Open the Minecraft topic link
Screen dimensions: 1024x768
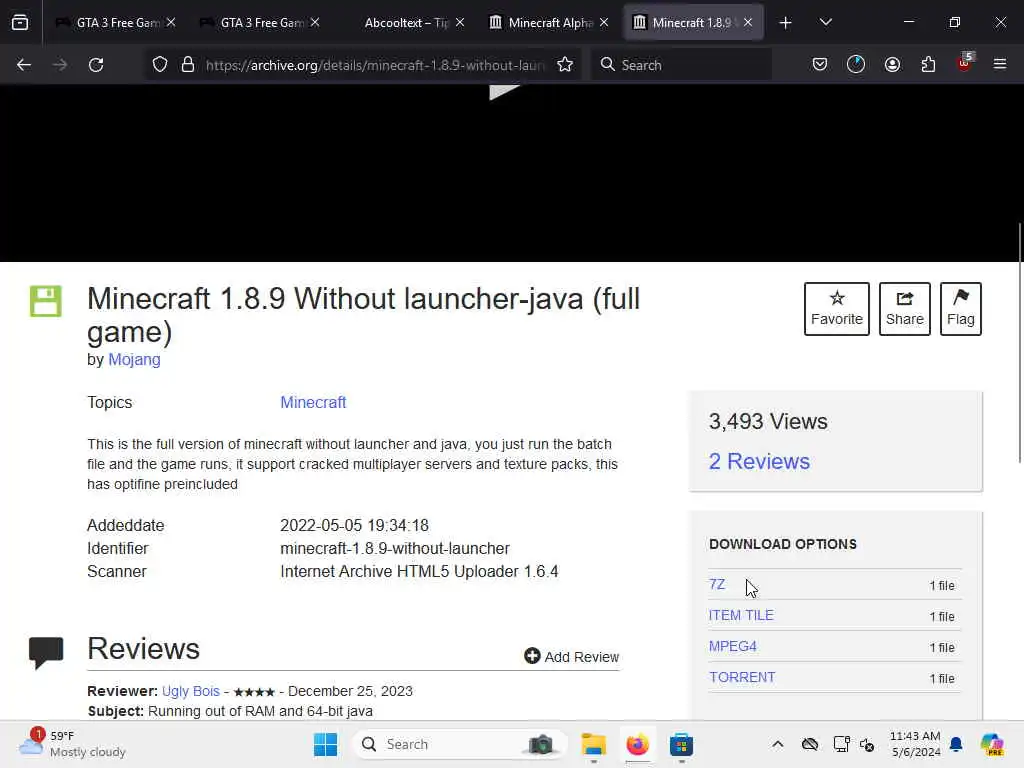tap(313, 402)
